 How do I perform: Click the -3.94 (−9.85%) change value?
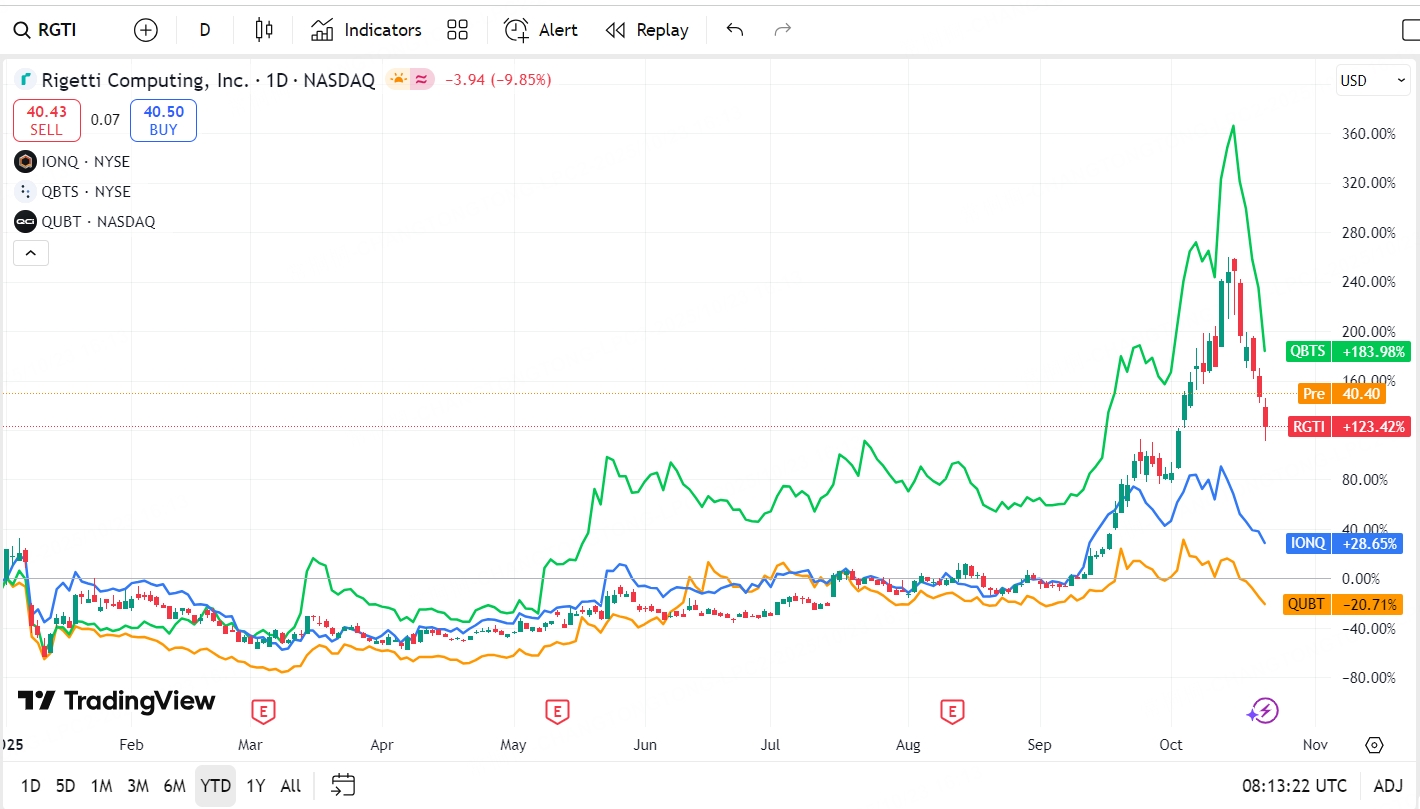tap(498, 80)
